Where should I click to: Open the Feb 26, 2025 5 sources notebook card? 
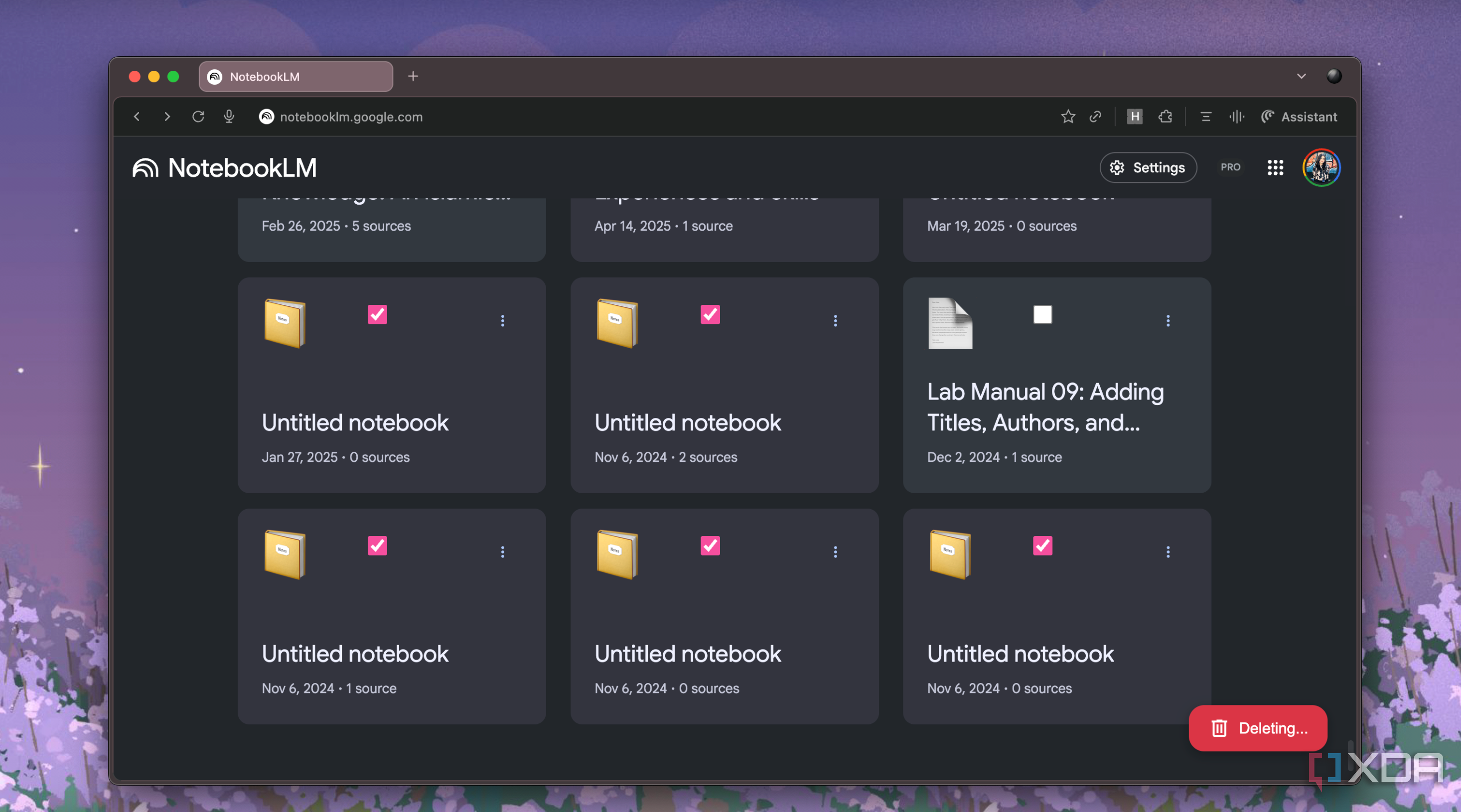click(392, 229)
